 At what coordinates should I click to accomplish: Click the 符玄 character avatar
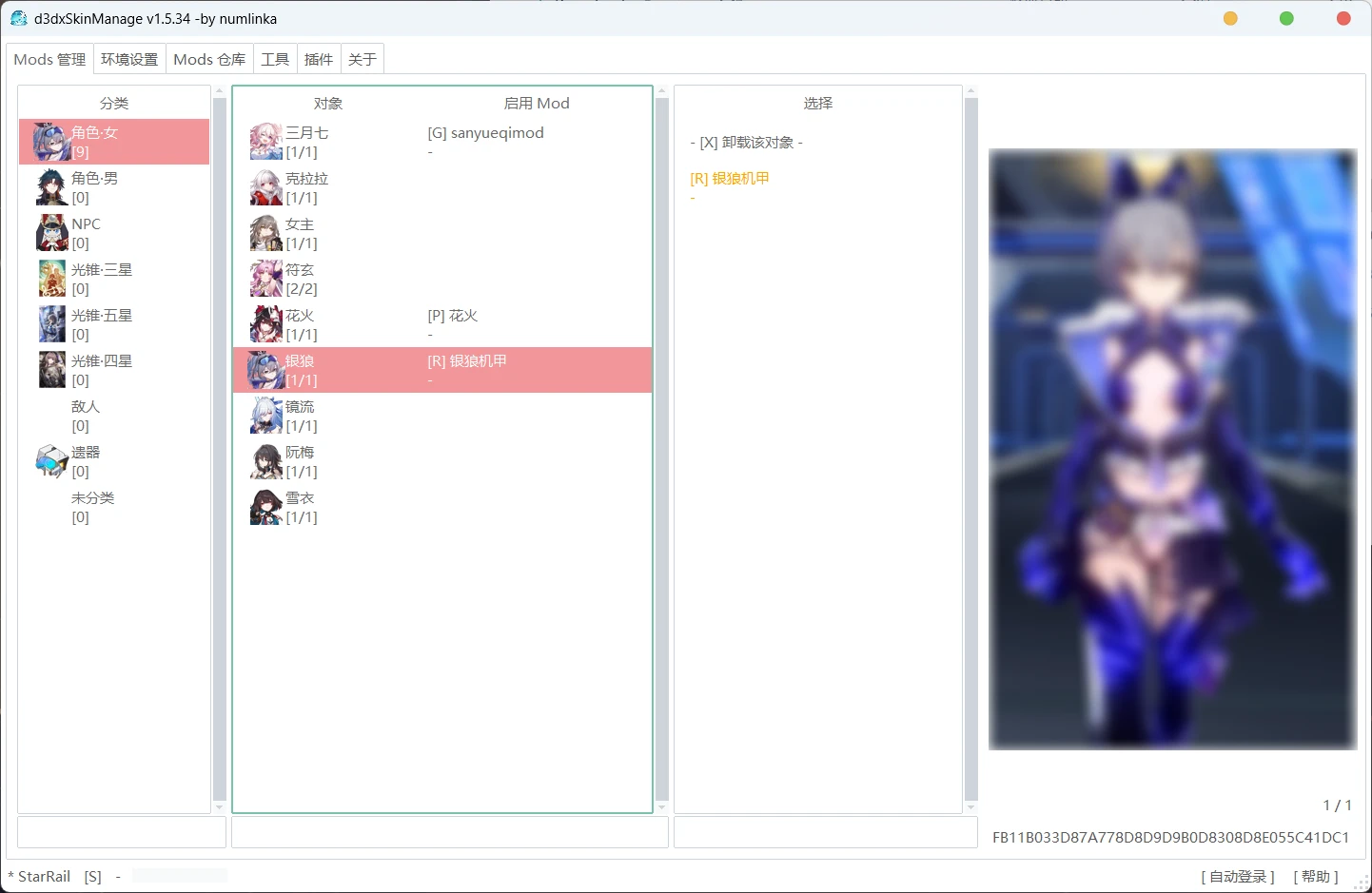[x=265, y=279]
